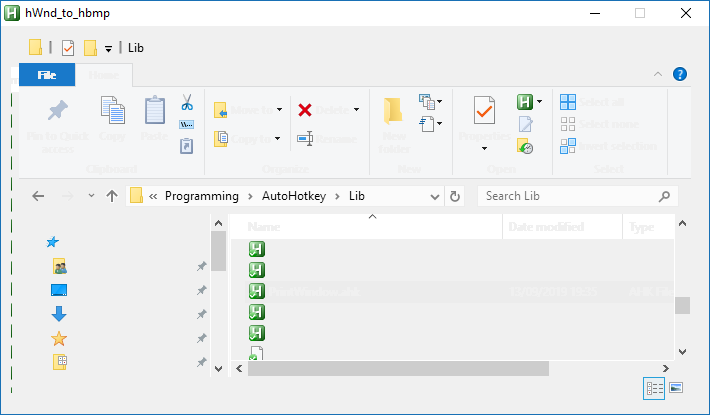Image resolution: width=710 pixels, height=415 pixels.
Task: Click the Paste clipboard icon
Action: 155,110
